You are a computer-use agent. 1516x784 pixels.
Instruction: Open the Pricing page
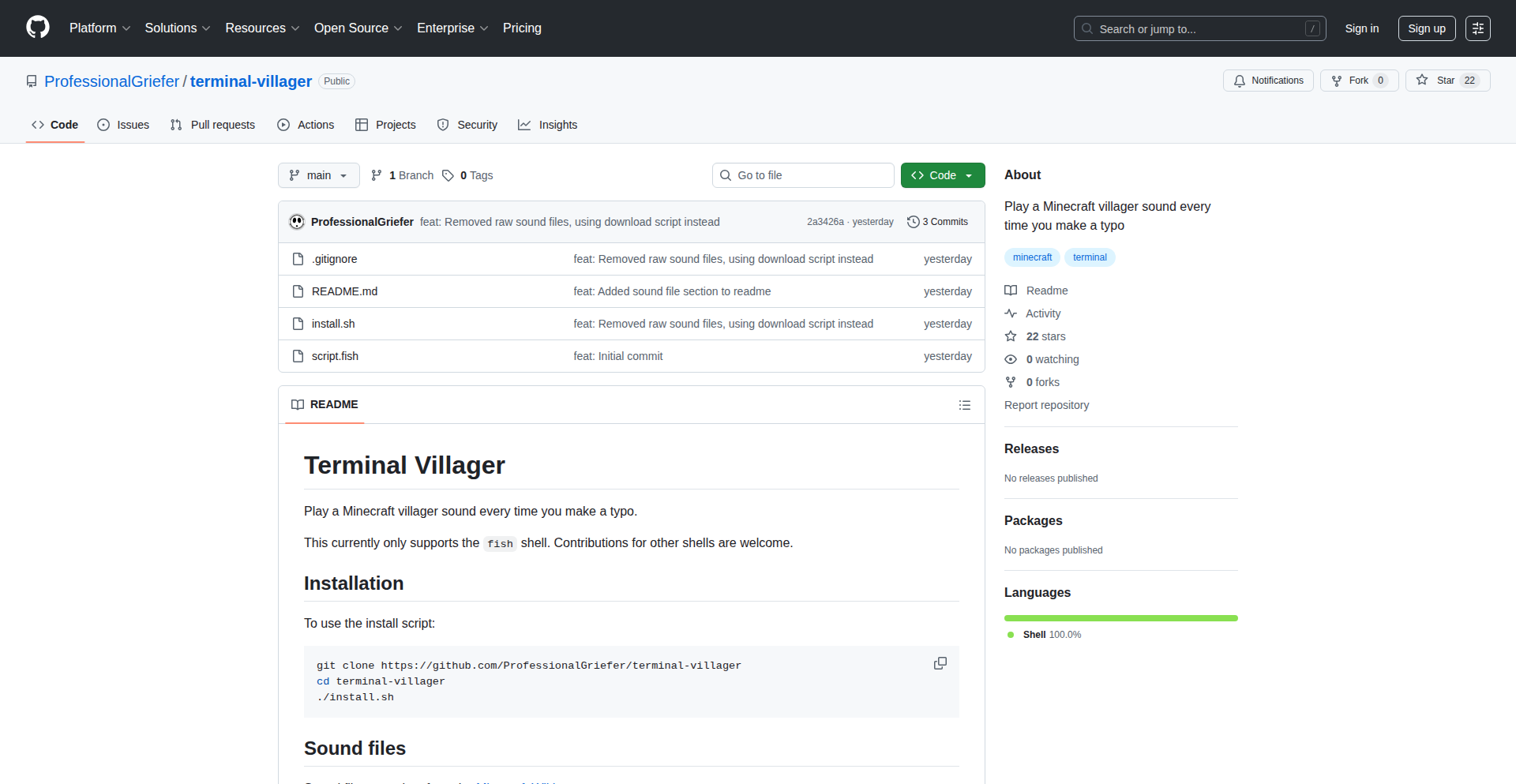(522, 28)
